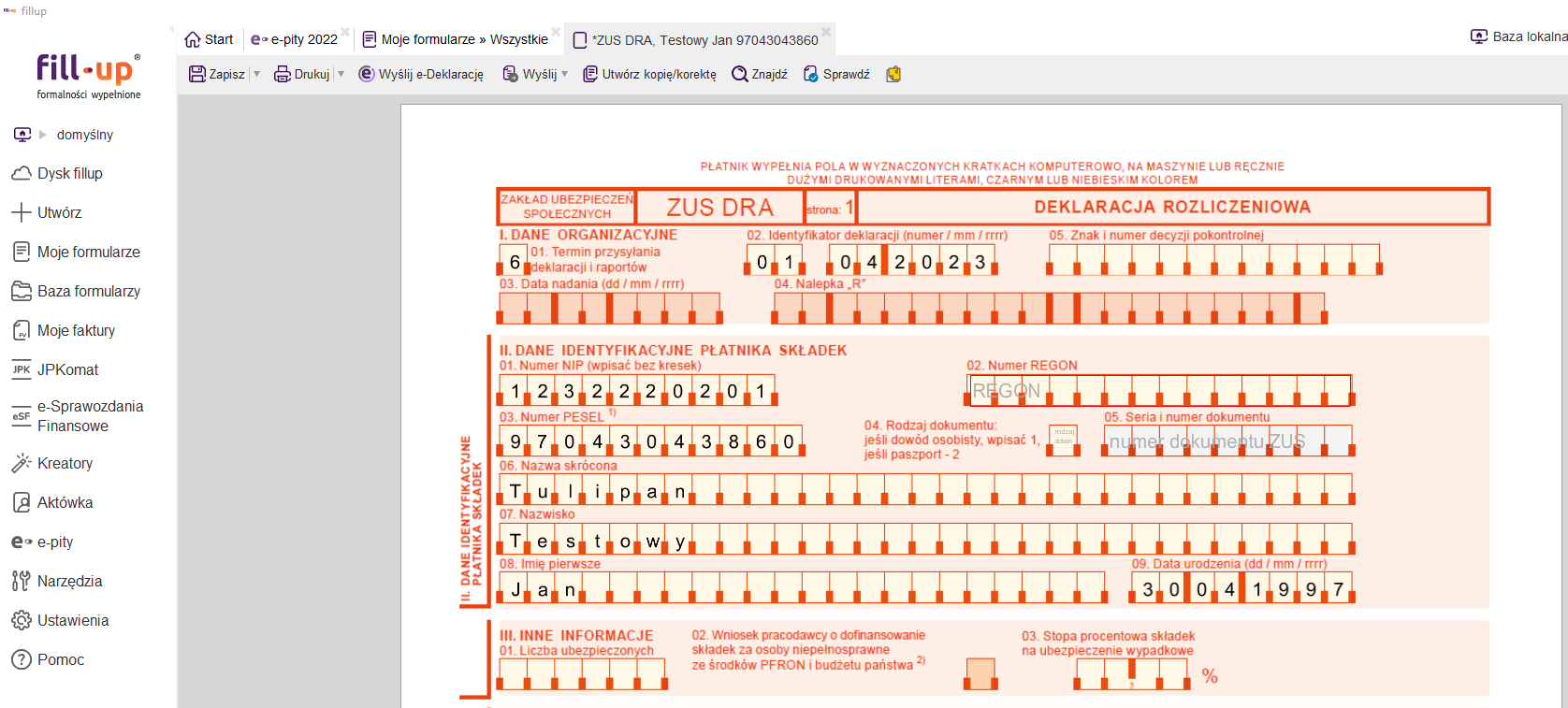Click the fill-up logo

[89, 76]
